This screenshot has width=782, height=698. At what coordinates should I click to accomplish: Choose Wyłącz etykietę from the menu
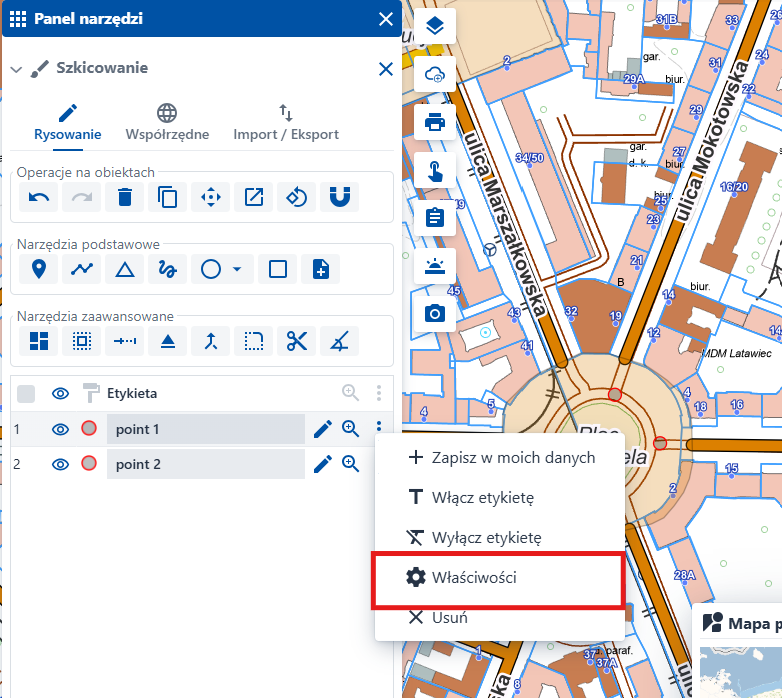[500, 537]
